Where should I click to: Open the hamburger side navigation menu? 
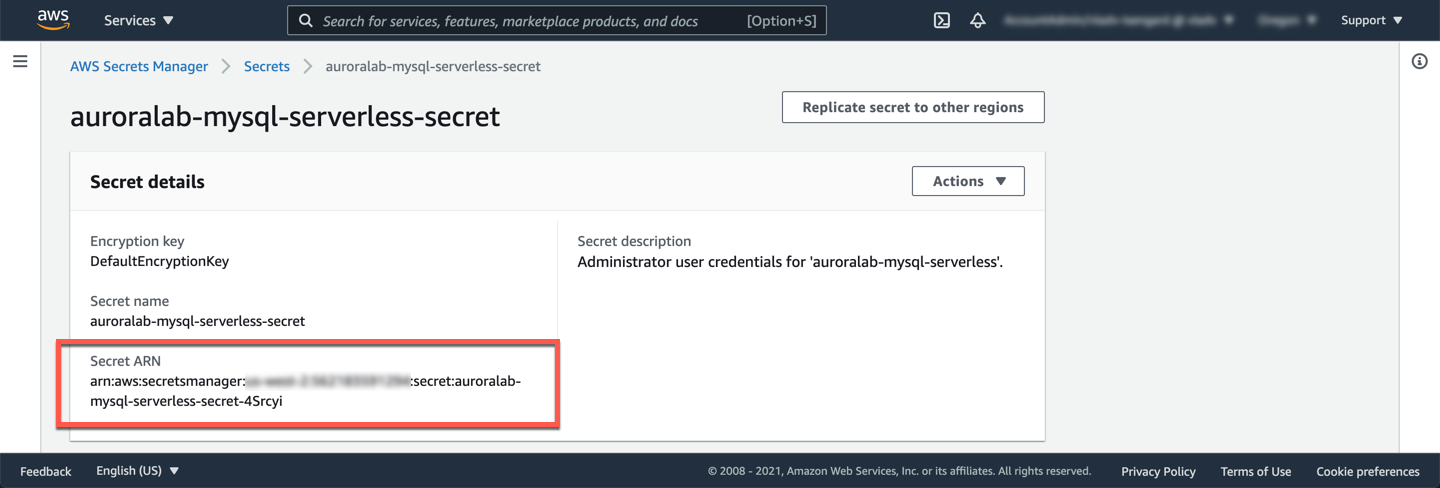[20, 62]
